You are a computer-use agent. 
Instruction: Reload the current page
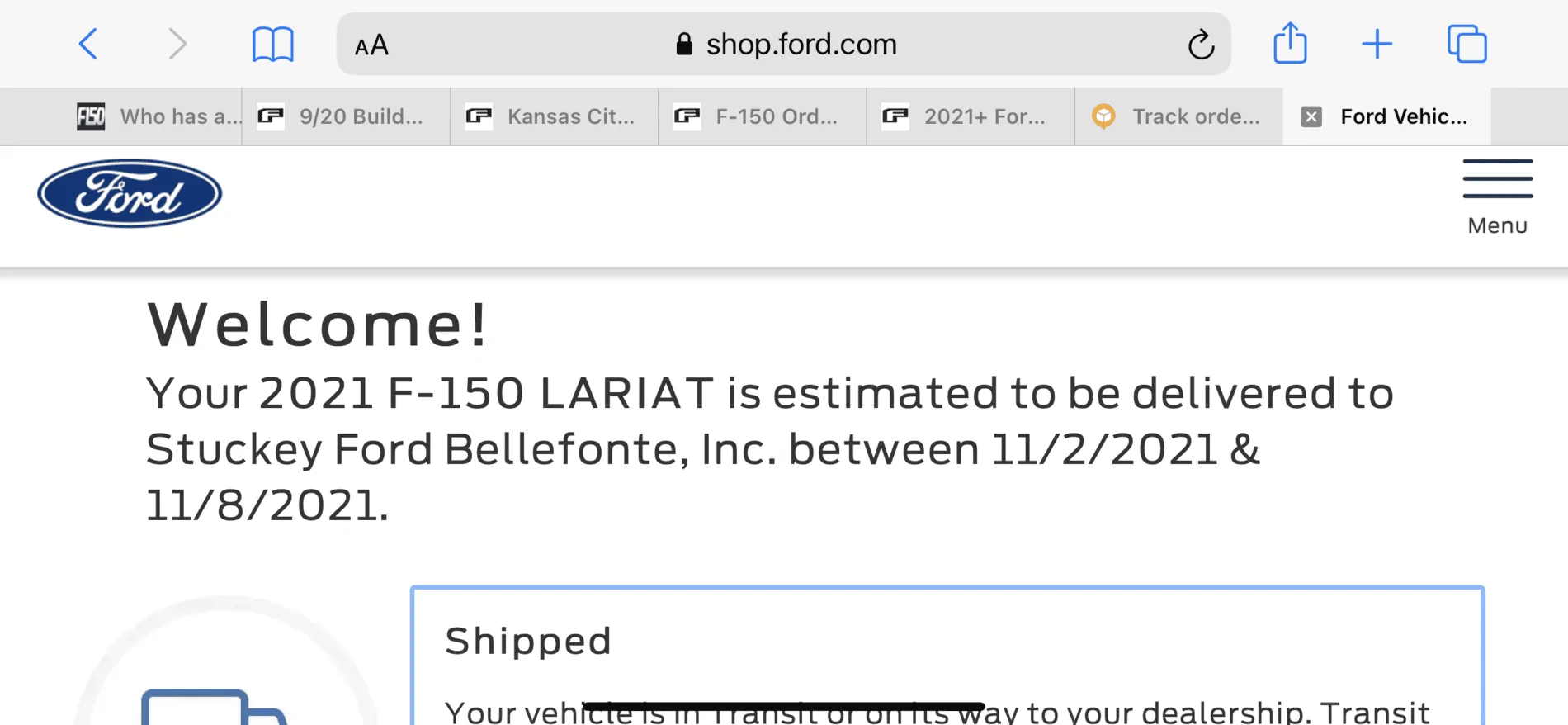pos(1202,45)
